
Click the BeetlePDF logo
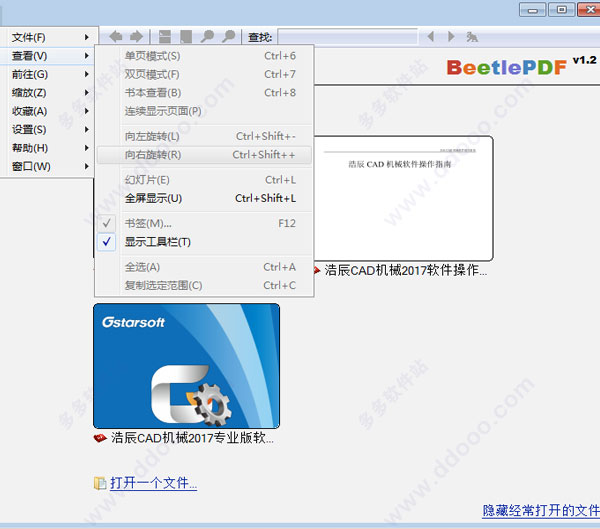point(507,68)
